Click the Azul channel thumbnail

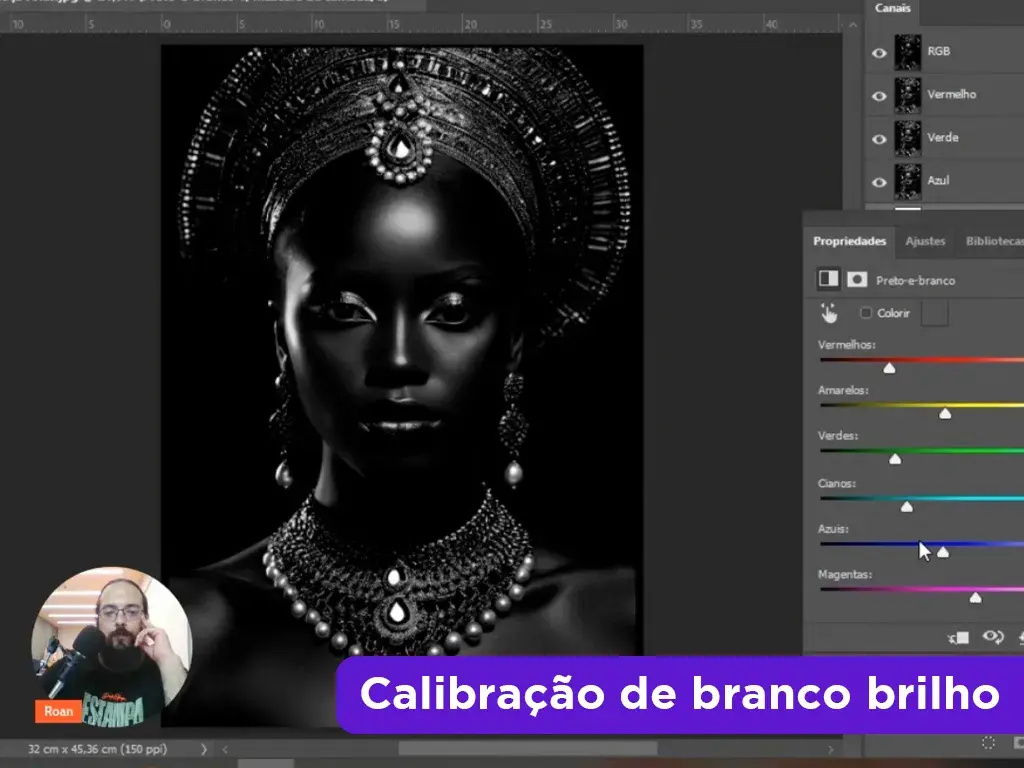[x=907, y=180]
